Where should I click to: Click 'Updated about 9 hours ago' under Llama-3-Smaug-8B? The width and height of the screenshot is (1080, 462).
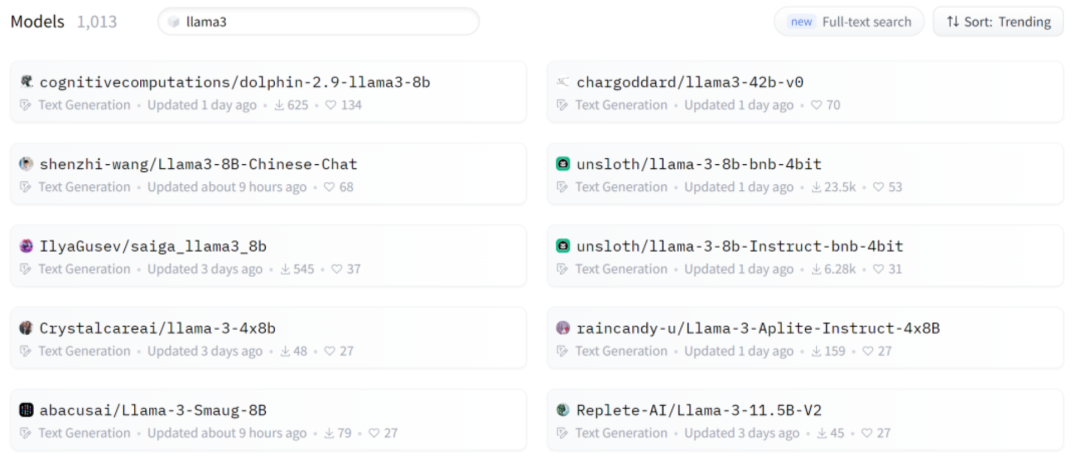227,433
